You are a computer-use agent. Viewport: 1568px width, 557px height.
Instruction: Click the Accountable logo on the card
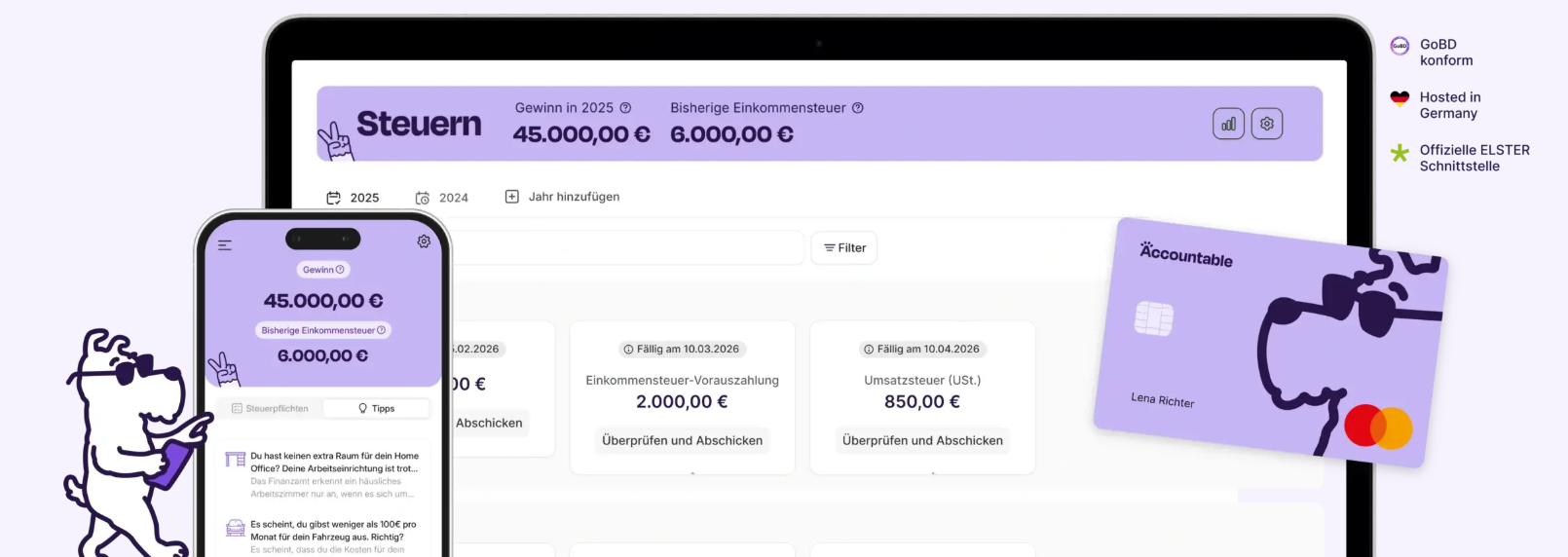coord(1186,254)
